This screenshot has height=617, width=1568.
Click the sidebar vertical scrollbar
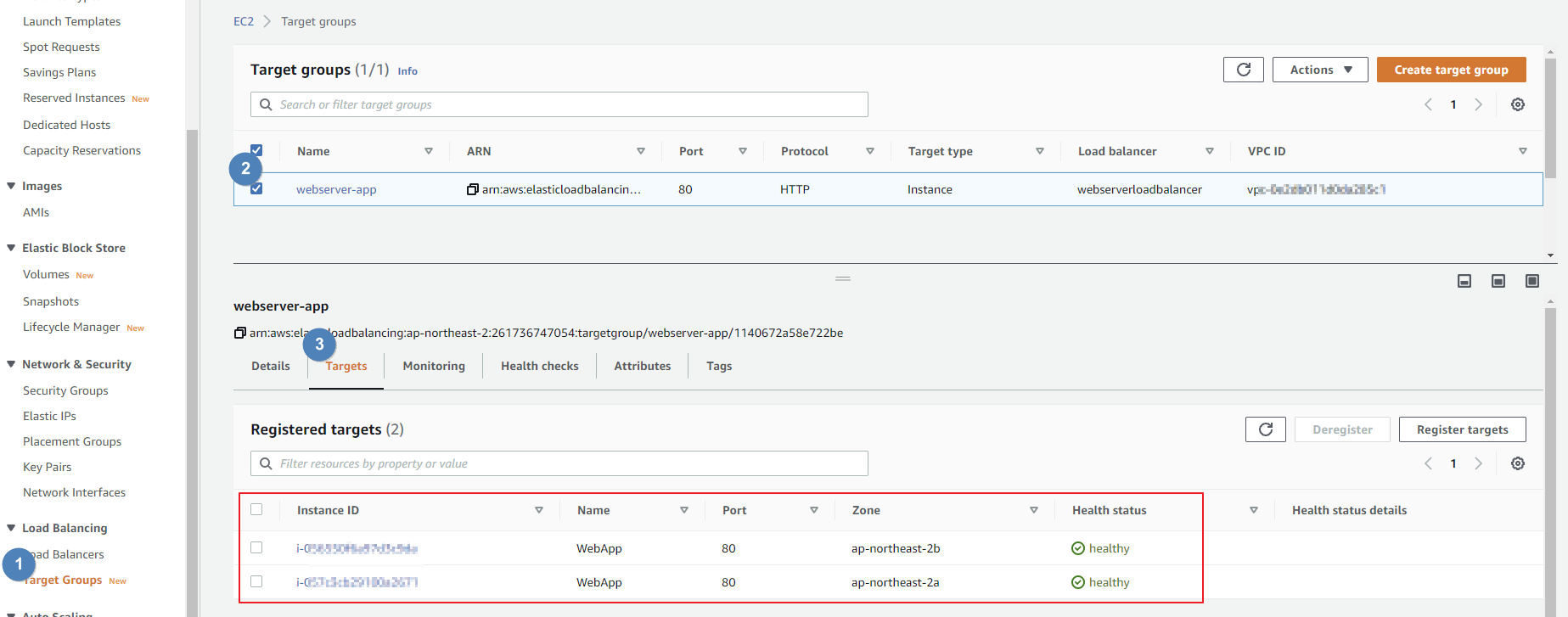pos(193,373)
